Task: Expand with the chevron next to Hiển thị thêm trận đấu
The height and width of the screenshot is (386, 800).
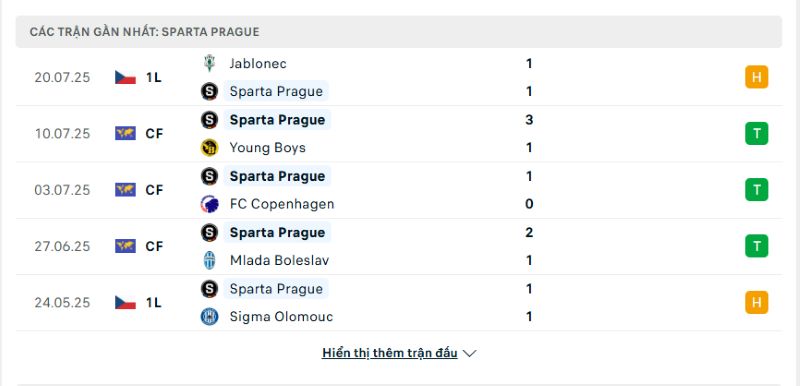Action: point(469,353)
